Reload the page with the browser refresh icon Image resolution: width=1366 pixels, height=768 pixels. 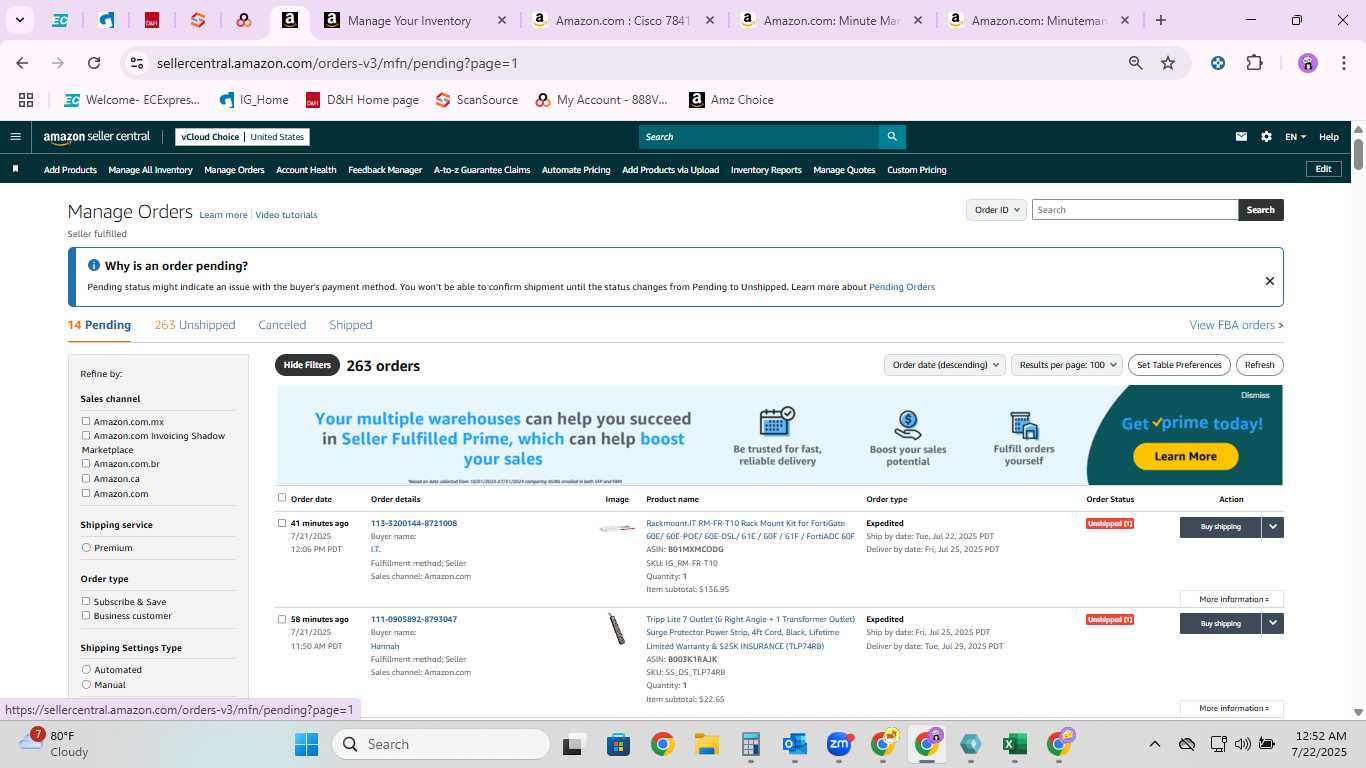pos(94,63)
